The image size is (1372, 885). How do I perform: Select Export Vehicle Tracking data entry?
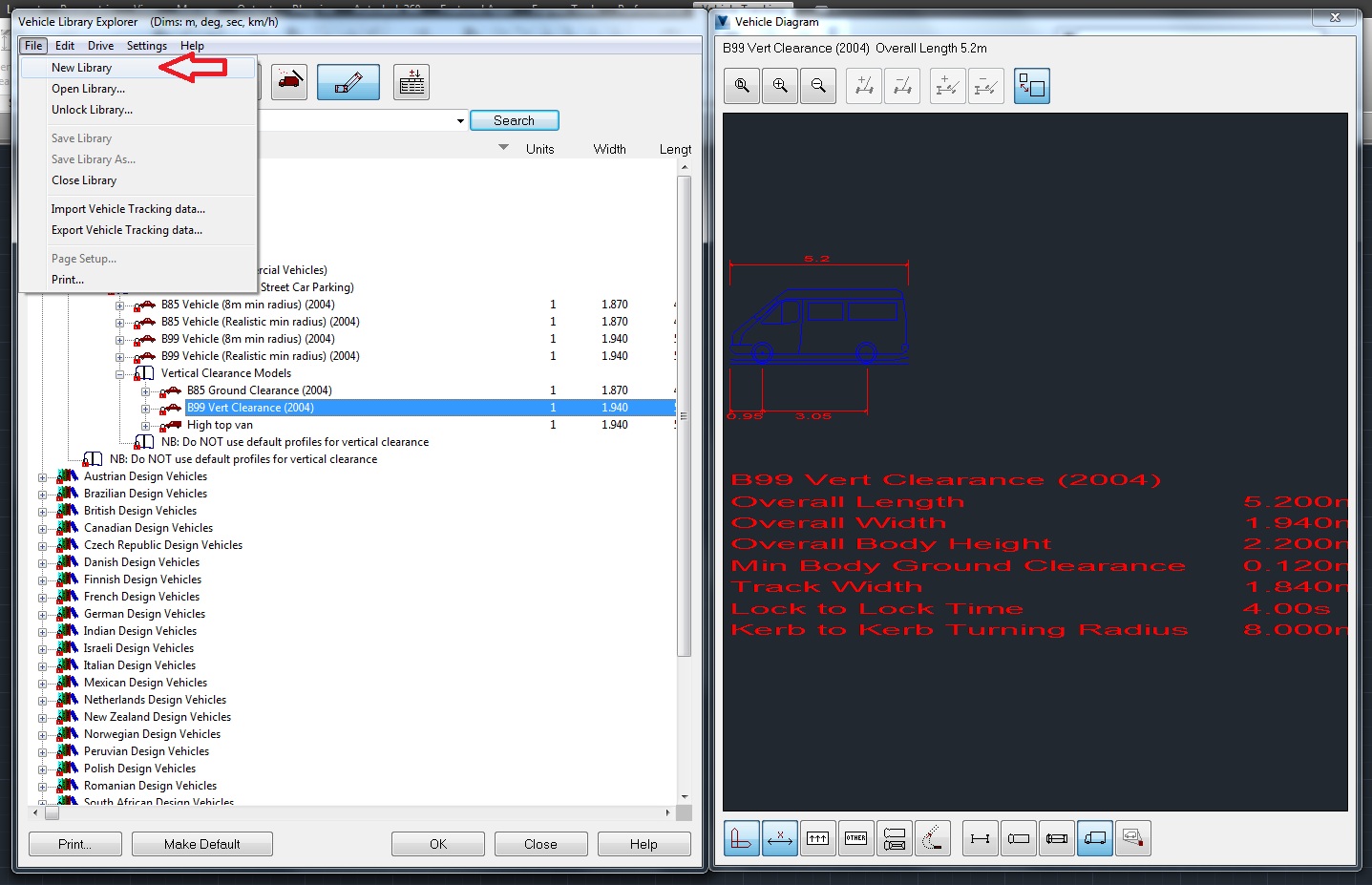click(138, 230)
